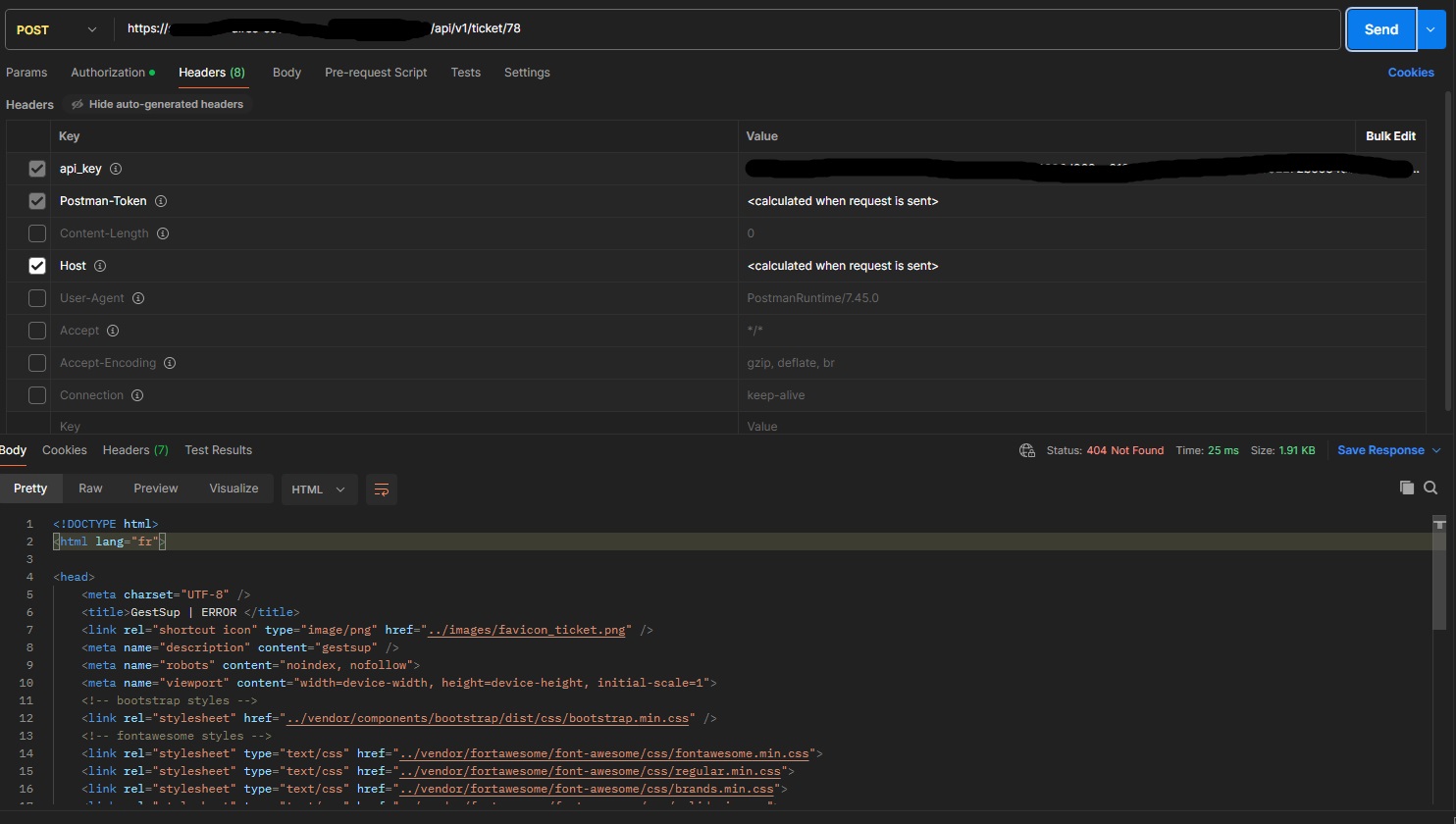Switch to the Pre-request Script tab
The height and width of the screenshot is (824, 1456).
click(376, 73)
